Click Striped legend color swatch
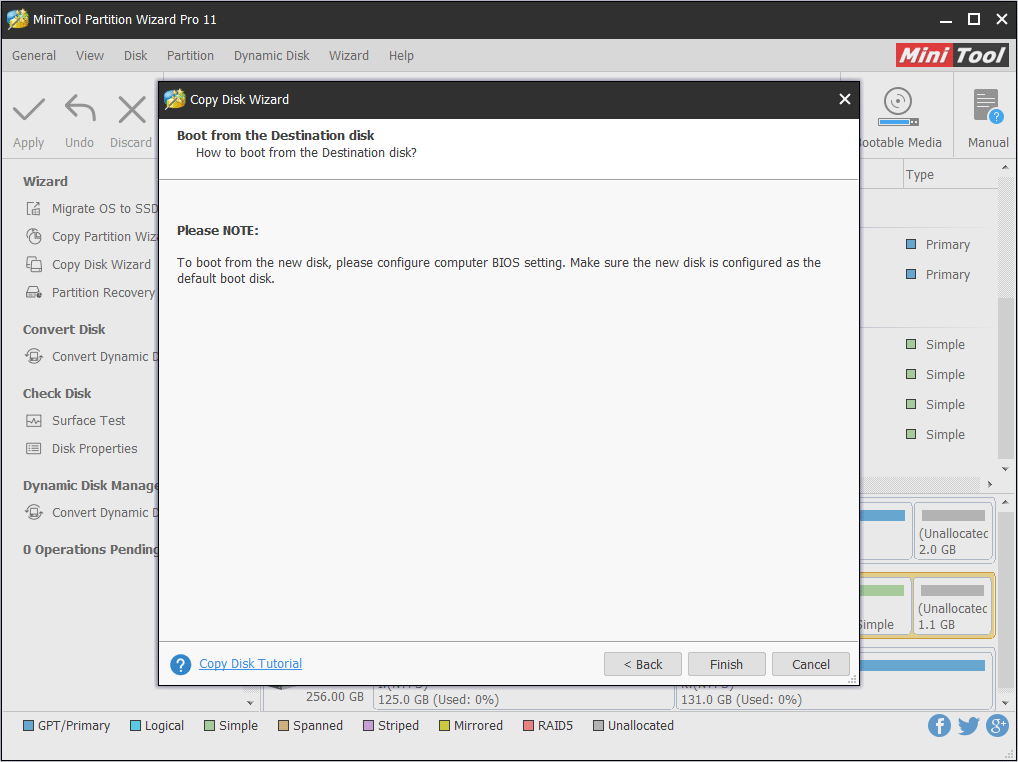 [368, 726]
